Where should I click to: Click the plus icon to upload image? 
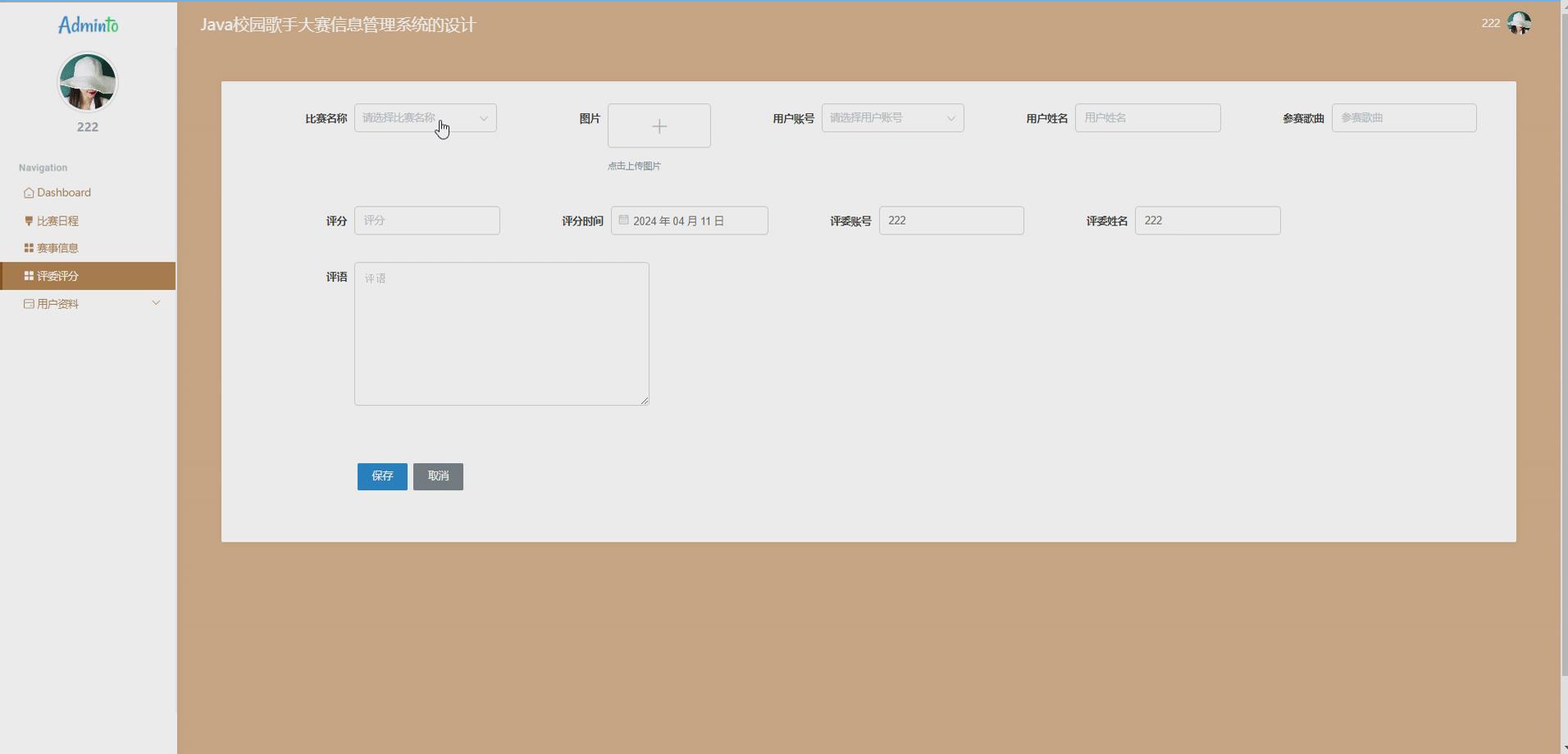(659, 126)
